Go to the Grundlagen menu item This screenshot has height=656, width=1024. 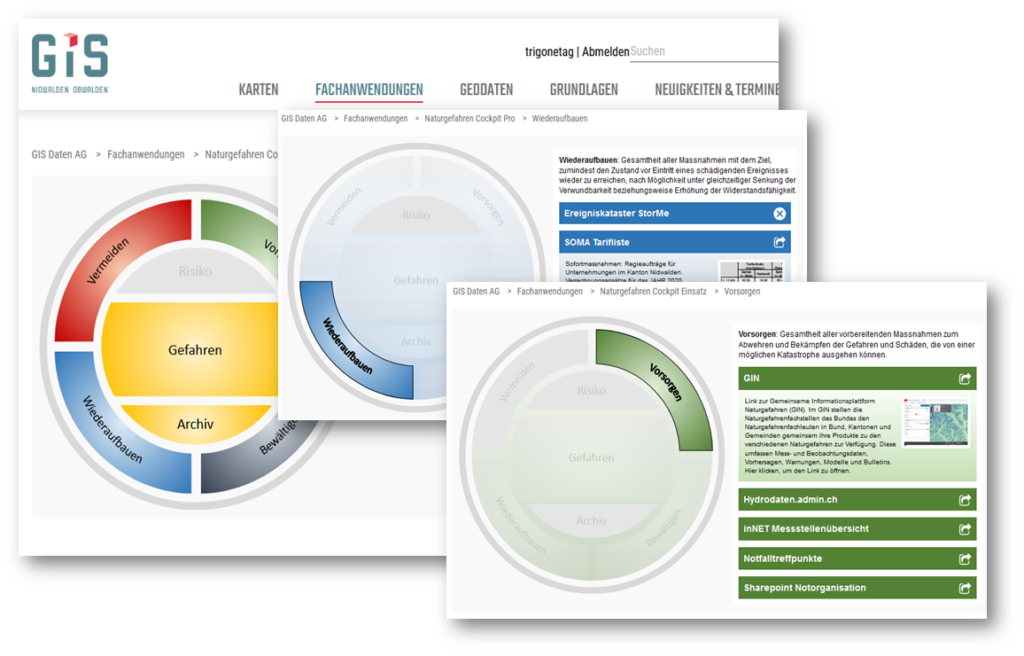(x=583, y=90)
